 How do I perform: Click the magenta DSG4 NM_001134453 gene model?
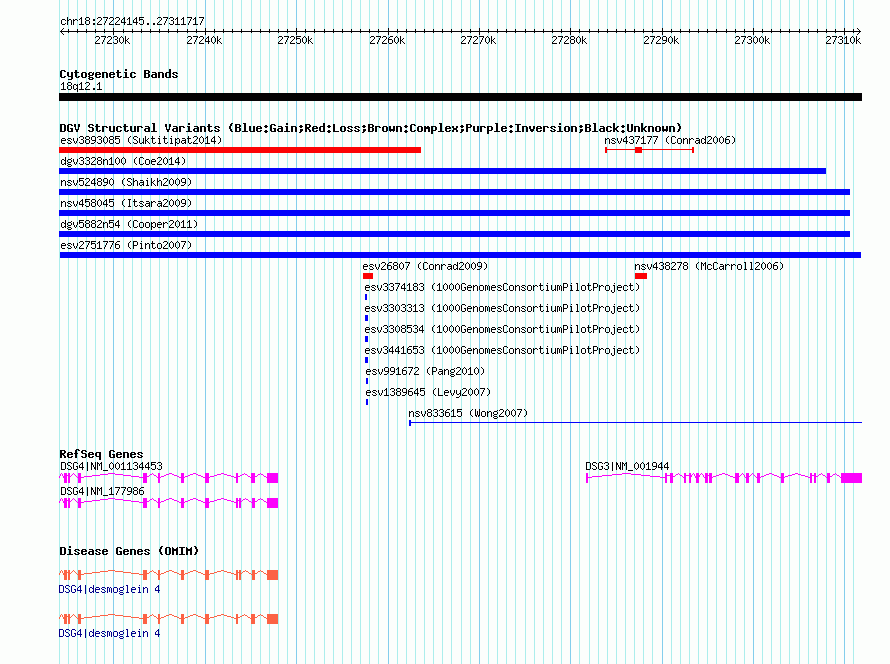pos(169,478)
